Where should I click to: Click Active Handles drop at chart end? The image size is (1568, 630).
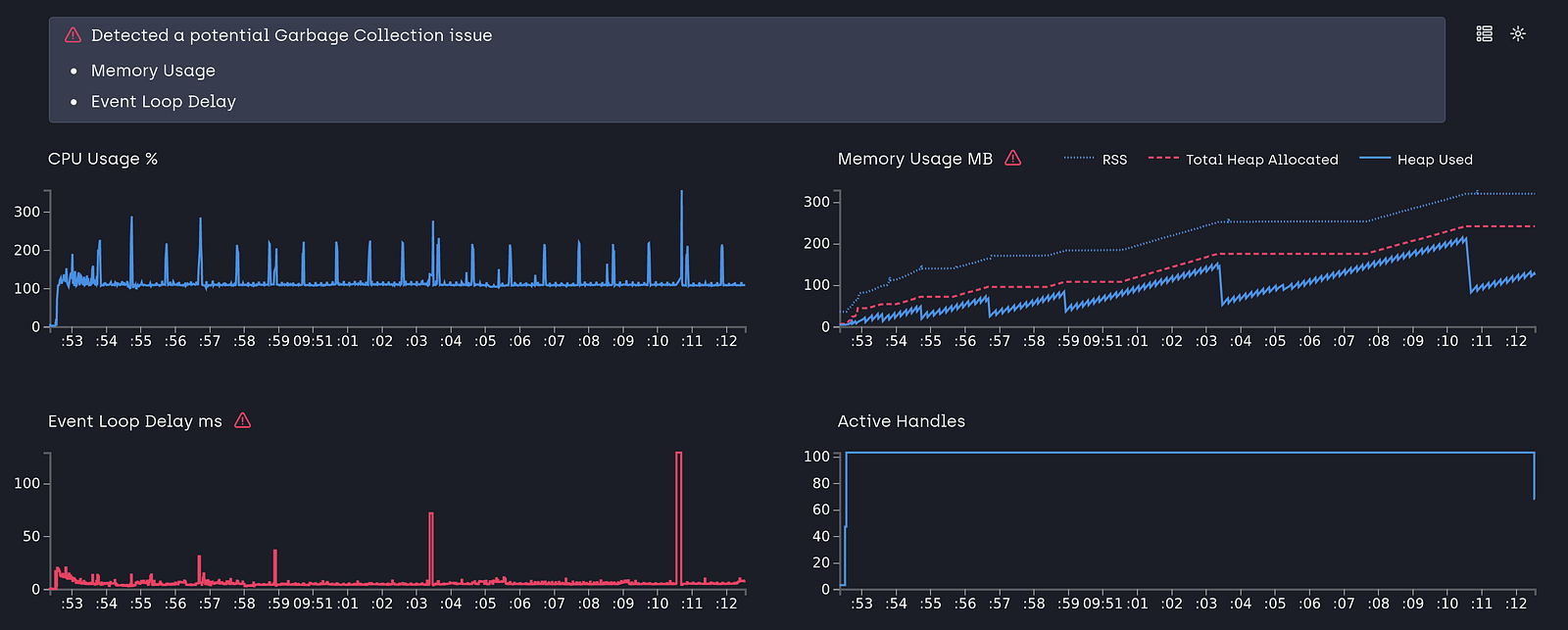coord(1534,476)
